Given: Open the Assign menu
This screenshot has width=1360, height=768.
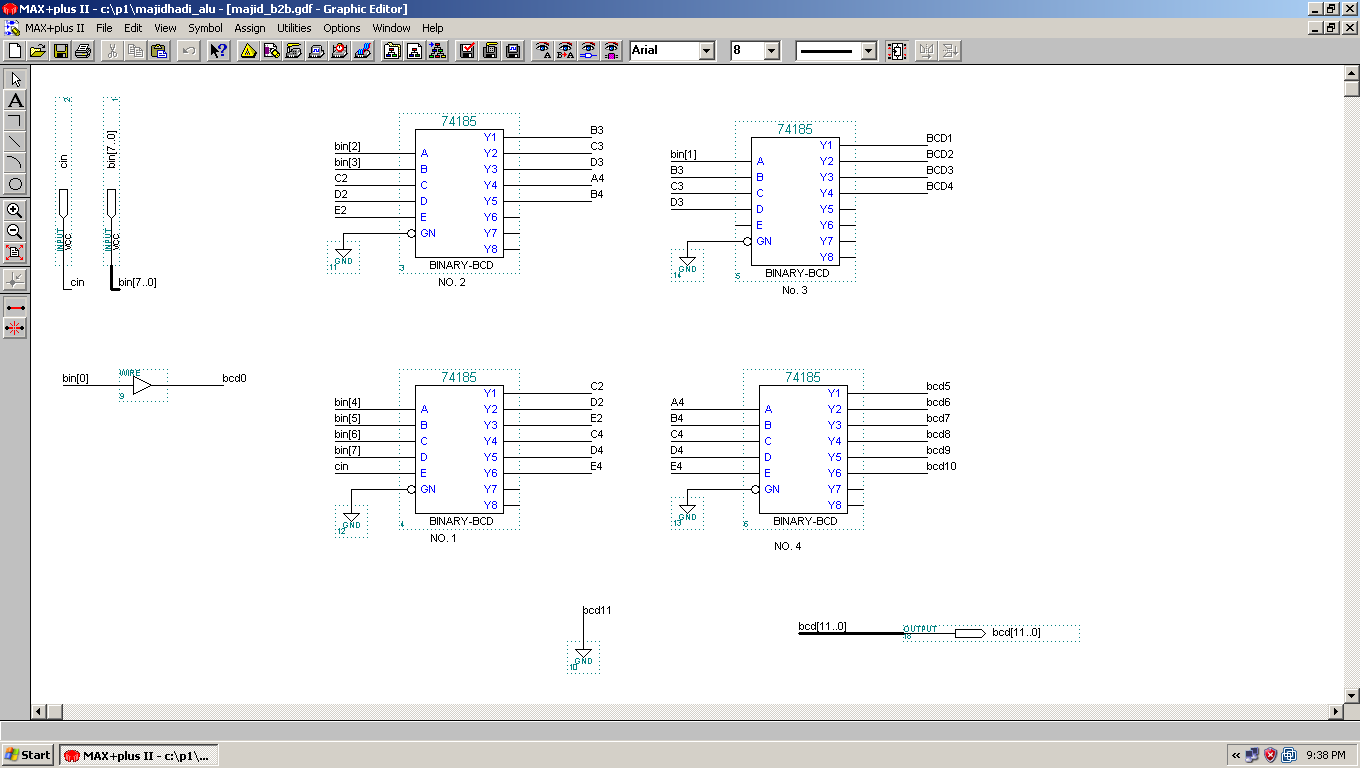Looking at the screenshot, I should 249,28.
